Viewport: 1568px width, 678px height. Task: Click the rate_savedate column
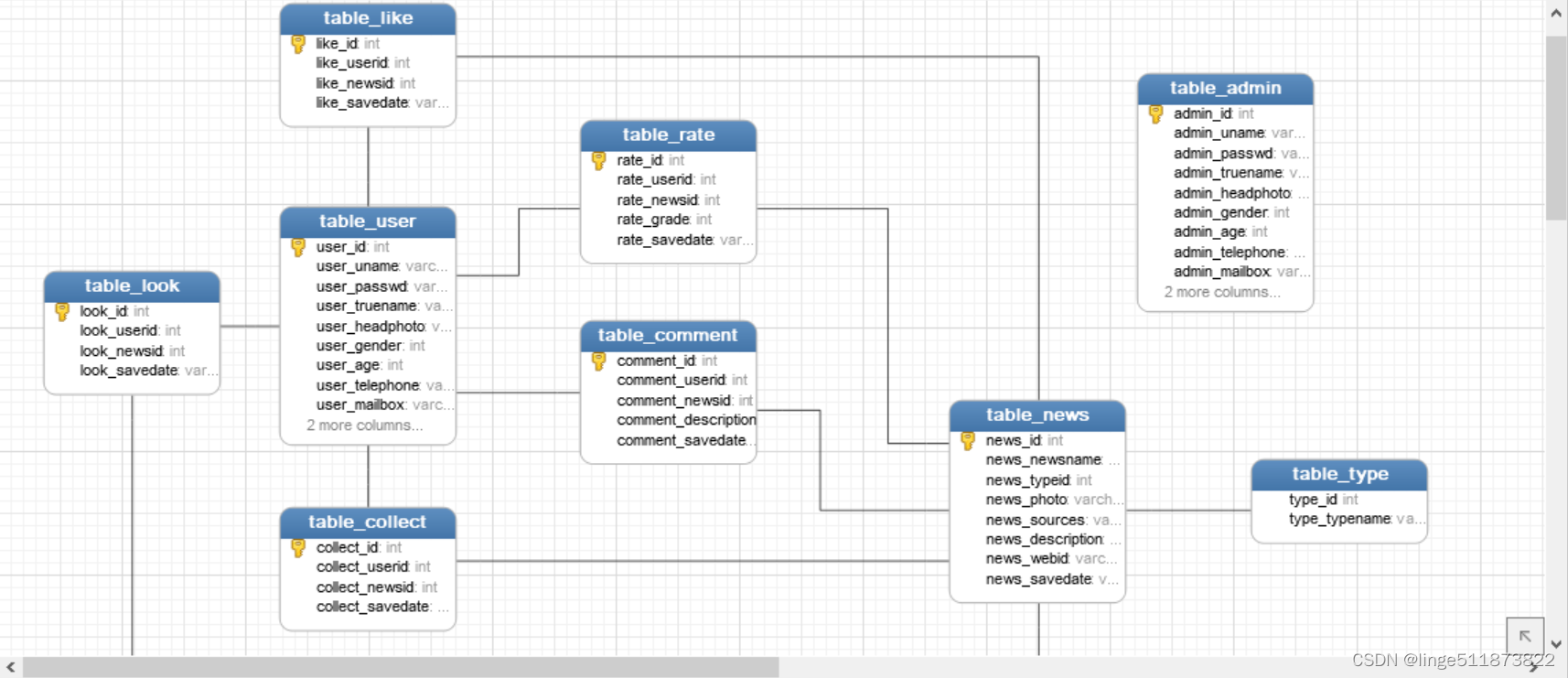pyautogui.click(x=684, y=240)
